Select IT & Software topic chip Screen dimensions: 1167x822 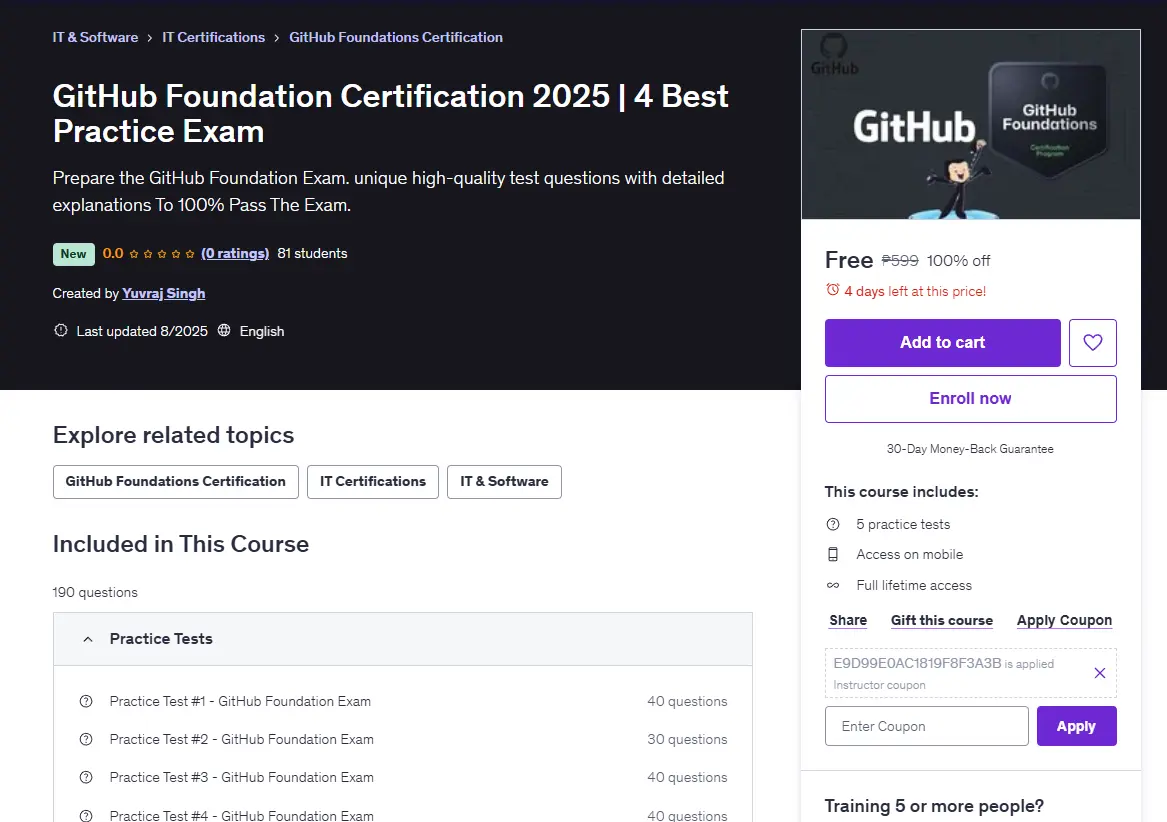pyautogui.click(x=505, y=482)
